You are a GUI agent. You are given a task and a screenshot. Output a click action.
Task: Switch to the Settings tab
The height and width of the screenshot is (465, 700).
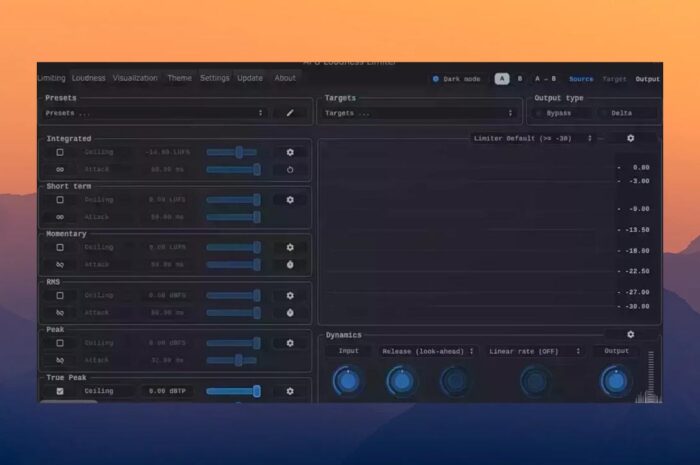point(214,78)
